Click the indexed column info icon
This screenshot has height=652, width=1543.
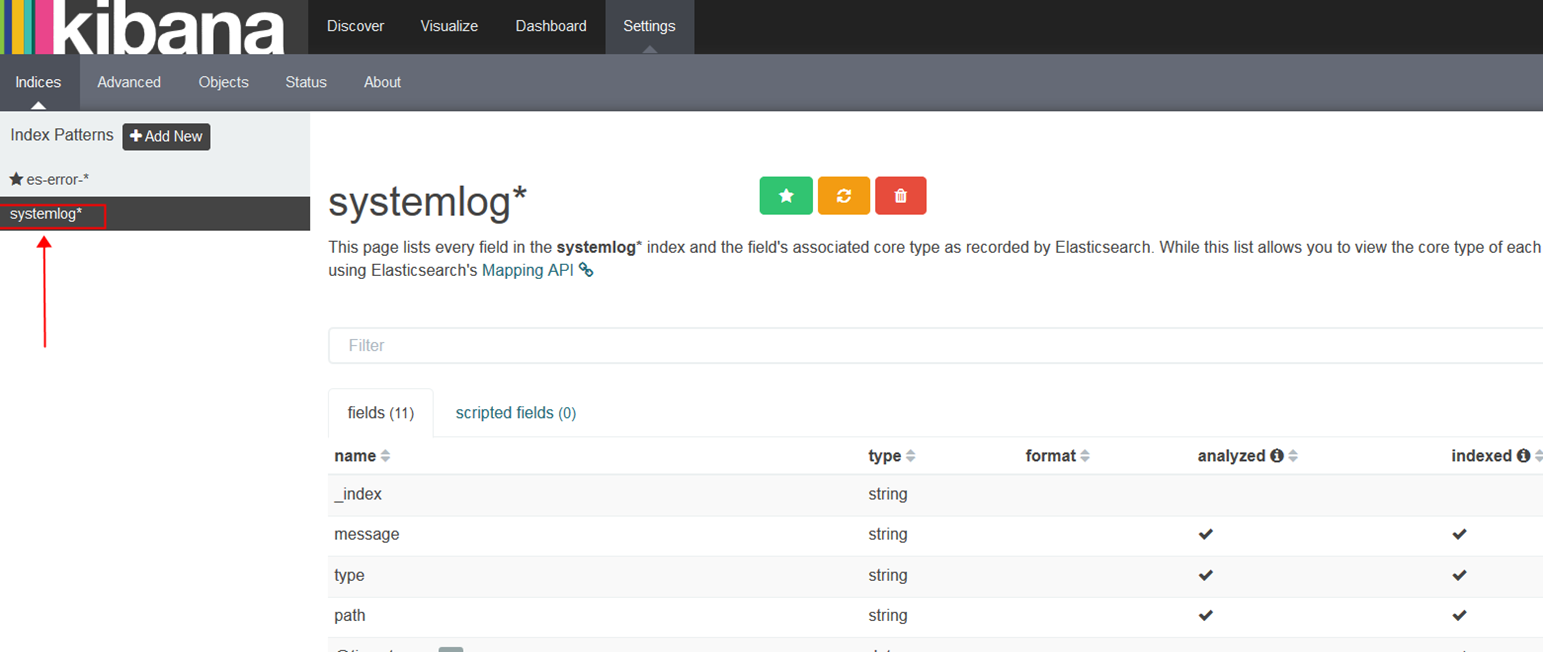(1523, 456)
